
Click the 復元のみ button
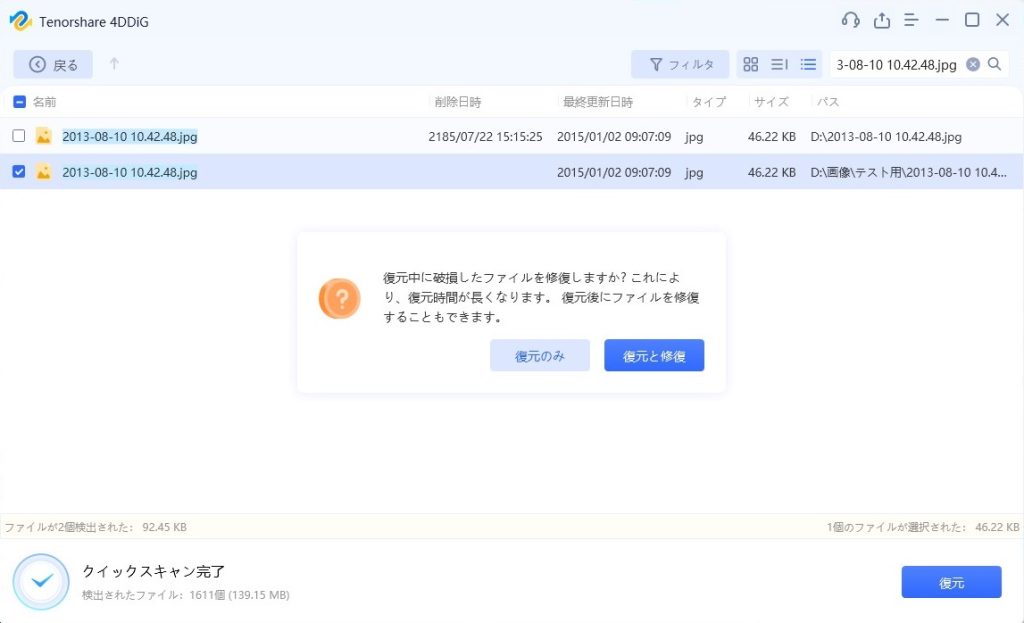coord(540,355)
